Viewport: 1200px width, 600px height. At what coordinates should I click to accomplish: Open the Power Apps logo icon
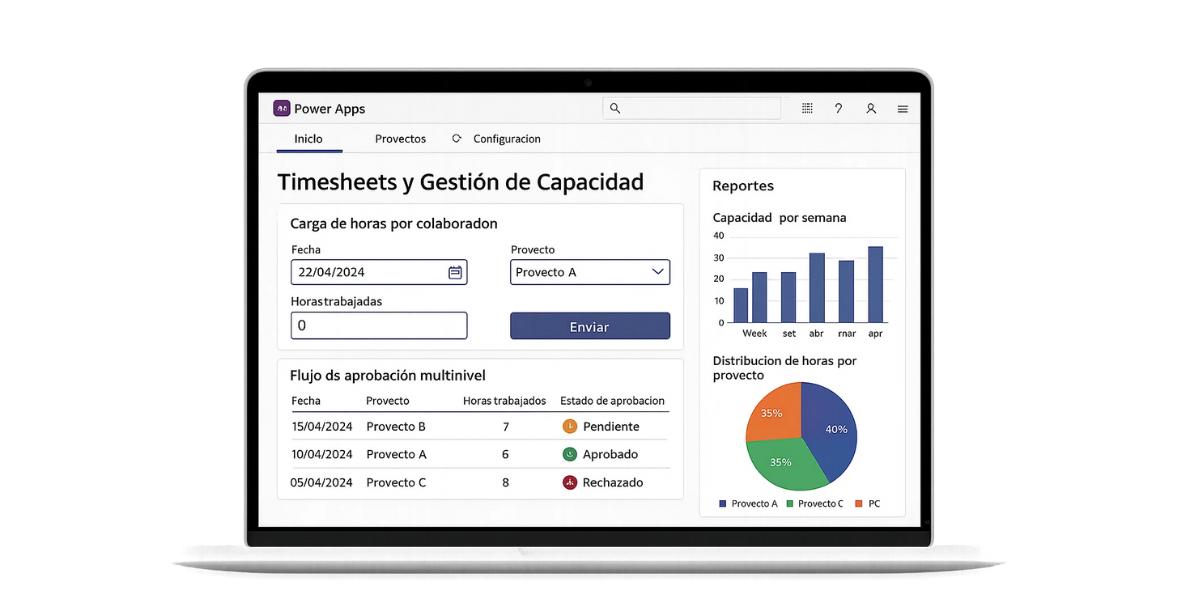[x=283, y=107]
